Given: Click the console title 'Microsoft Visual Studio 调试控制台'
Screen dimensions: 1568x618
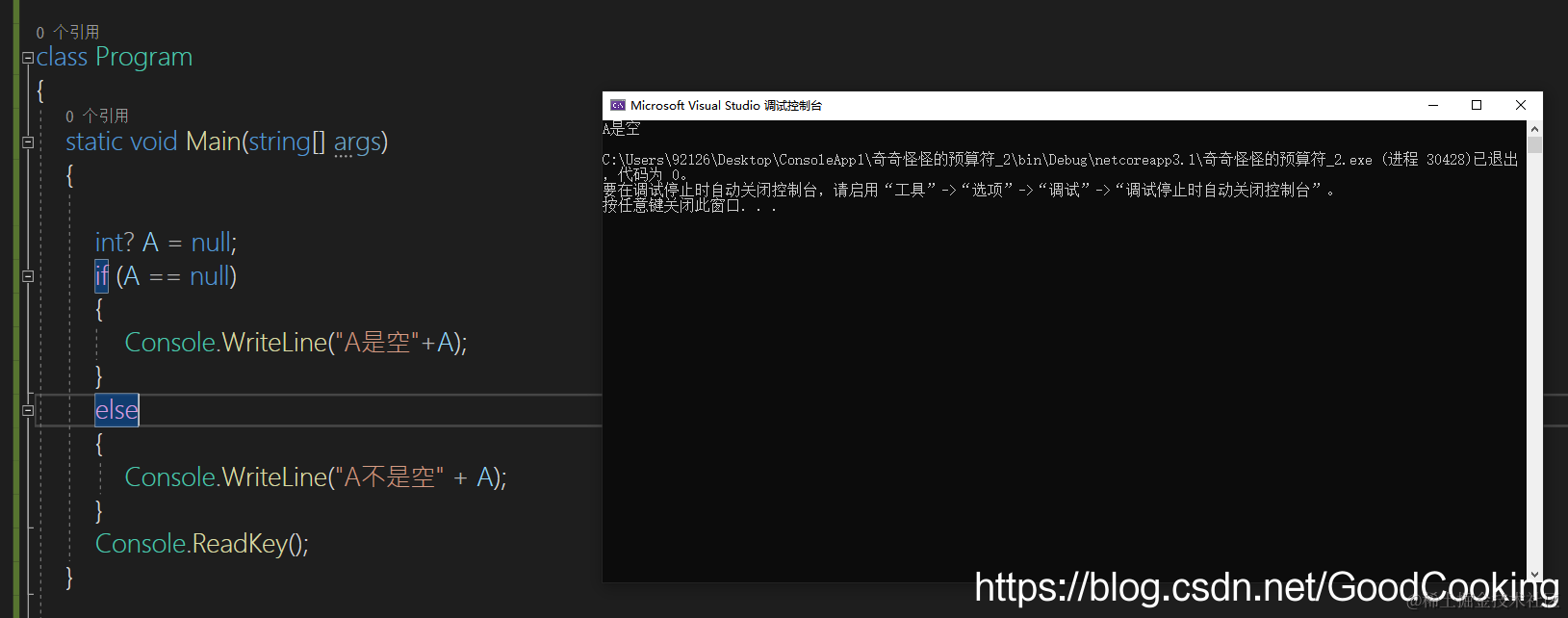Looking at the screenshot, I should 726,105.
